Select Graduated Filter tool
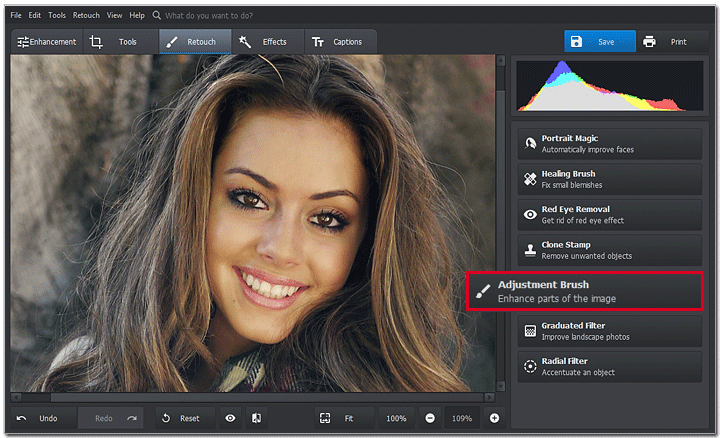Screen dimensions: 720x438 point(610,331)
